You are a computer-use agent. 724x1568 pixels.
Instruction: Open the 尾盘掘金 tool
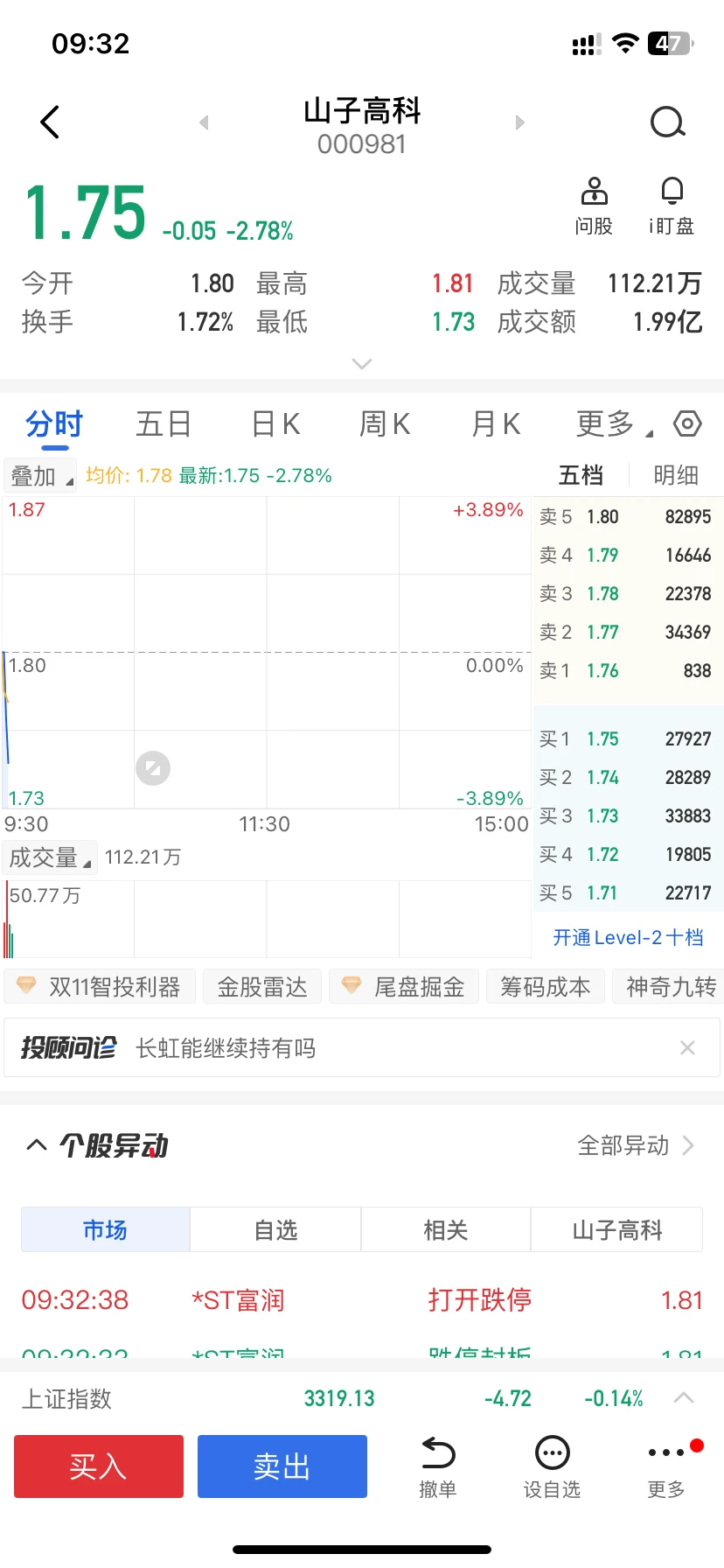404,986
